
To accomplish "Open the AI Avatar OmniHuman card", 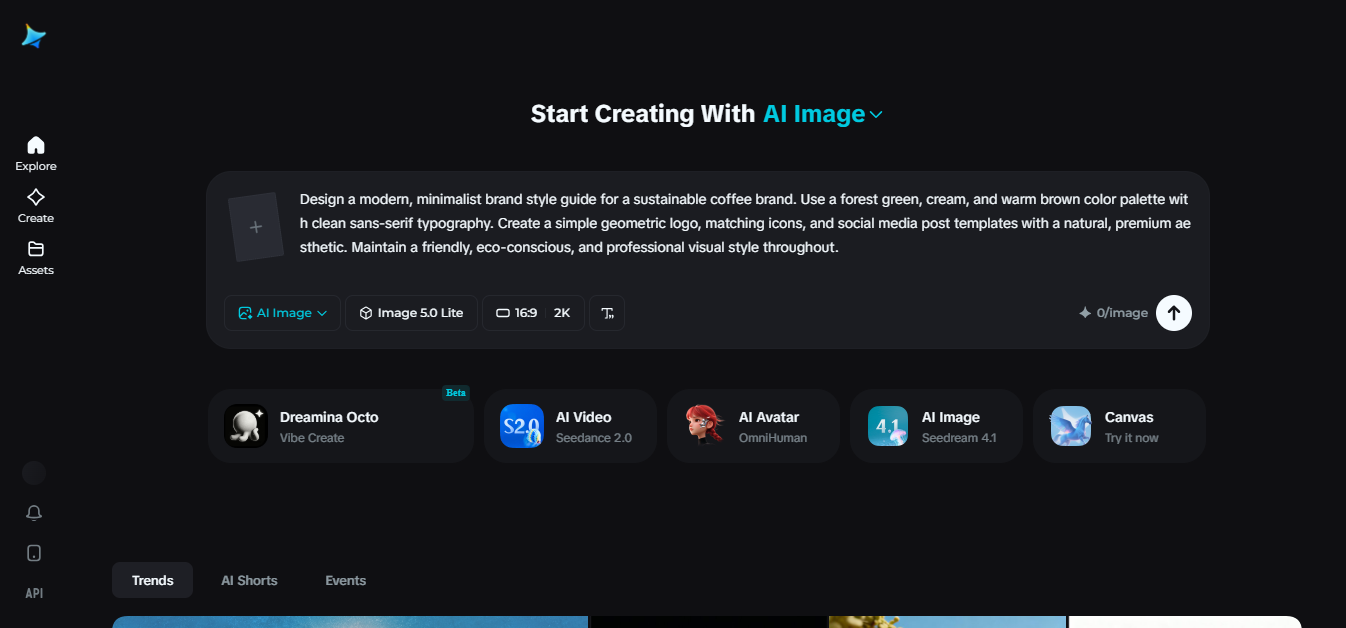I will coord(753,426).
